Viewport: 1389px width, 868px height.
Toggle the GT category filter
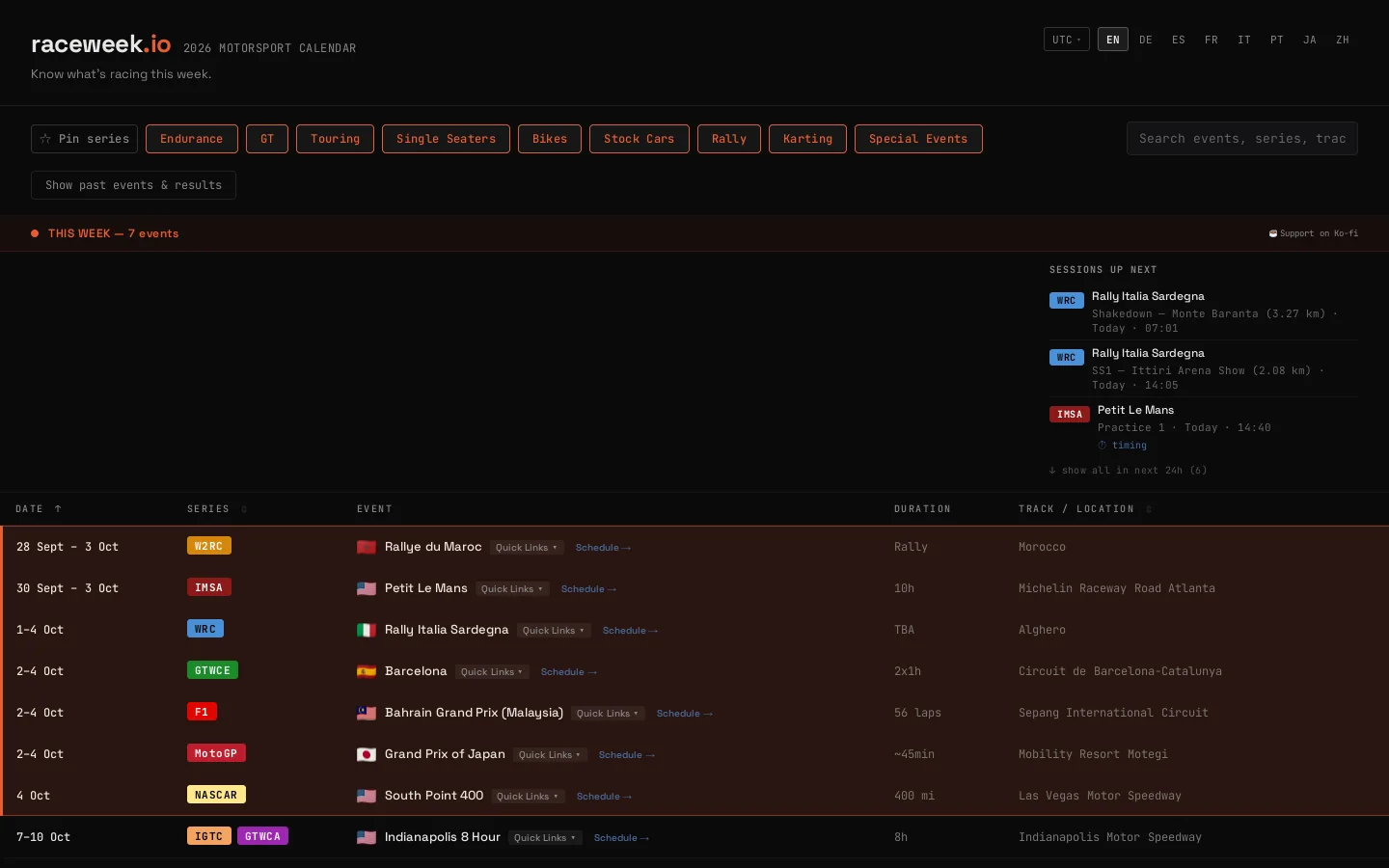(x=267, y=139)
